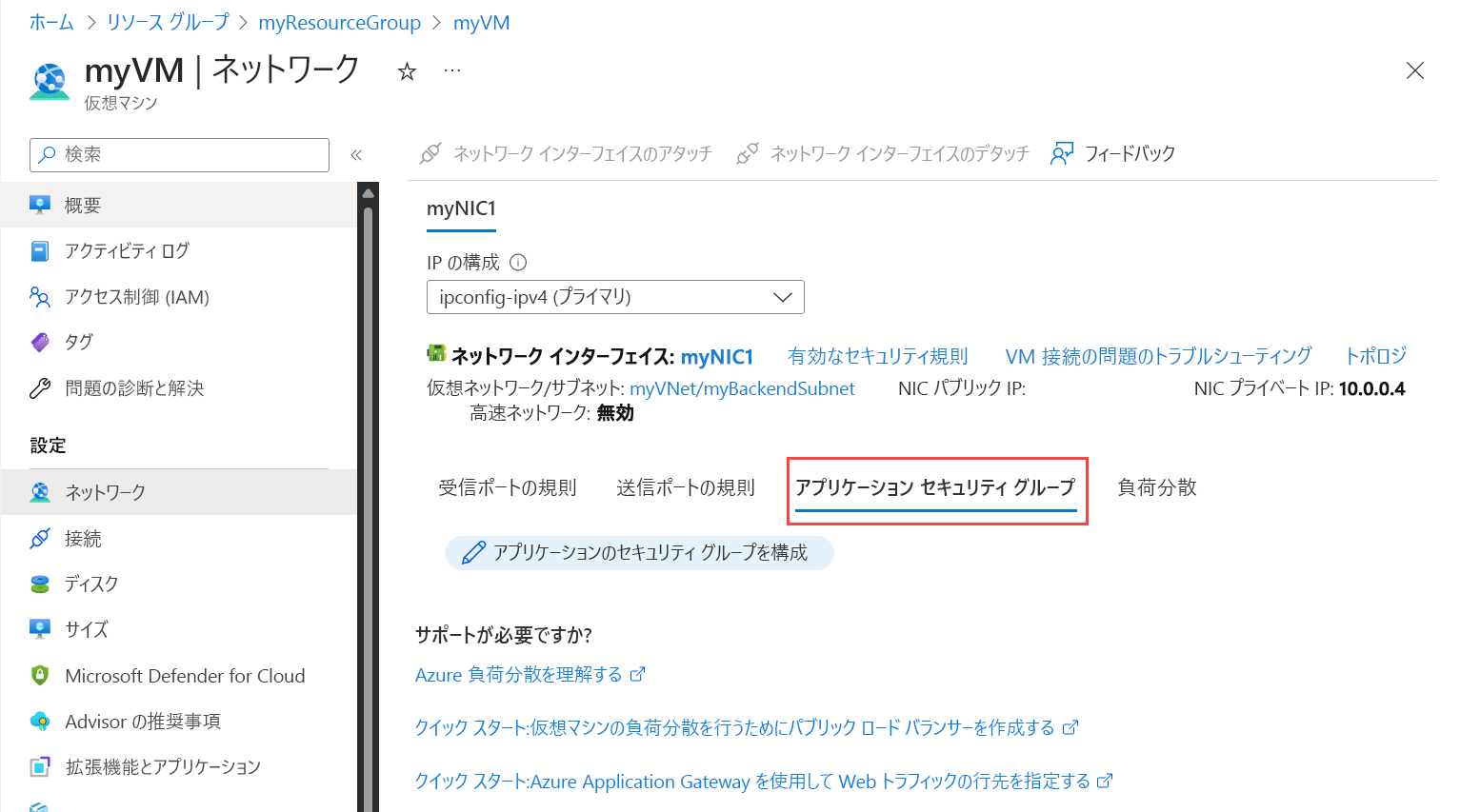Star myVM as a favorite

point(407,70)
